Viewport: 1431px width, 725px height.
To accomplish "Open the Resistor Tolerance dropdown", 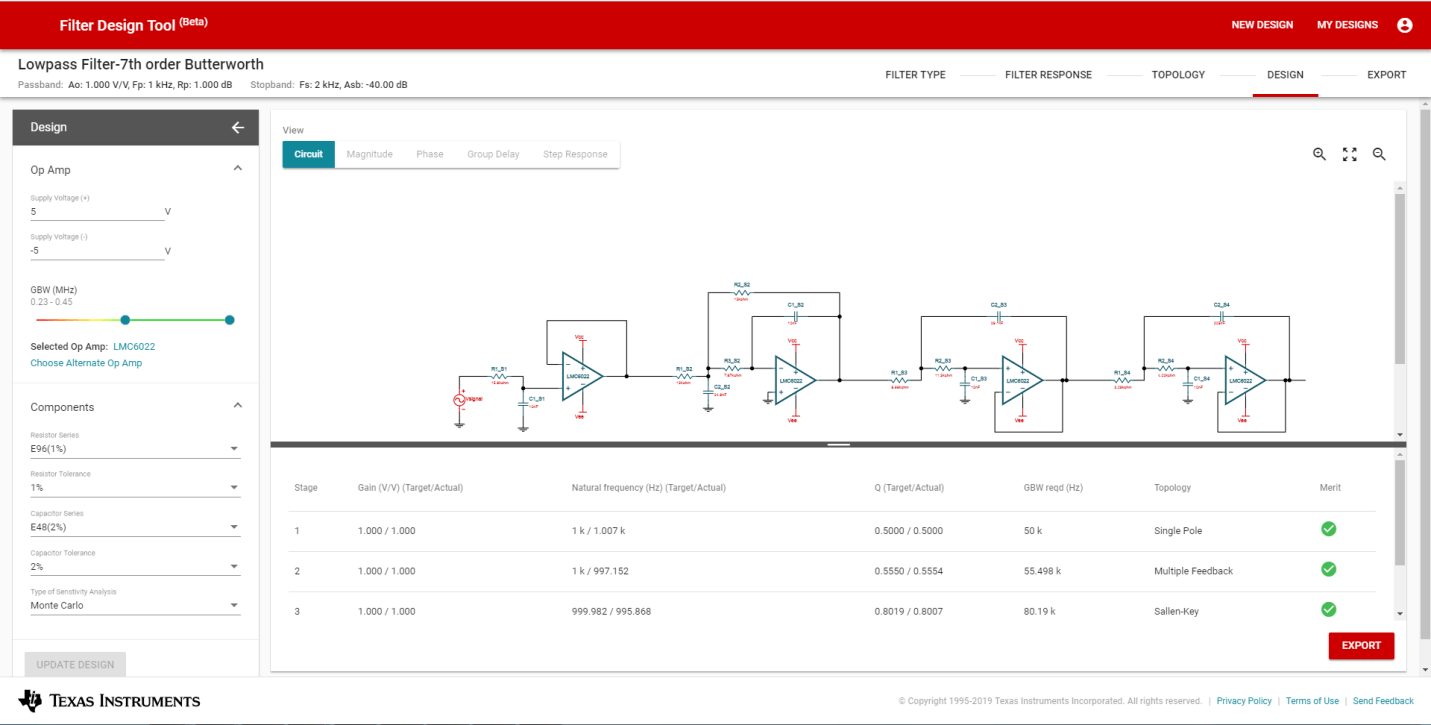I will click(x=135, y=488).
